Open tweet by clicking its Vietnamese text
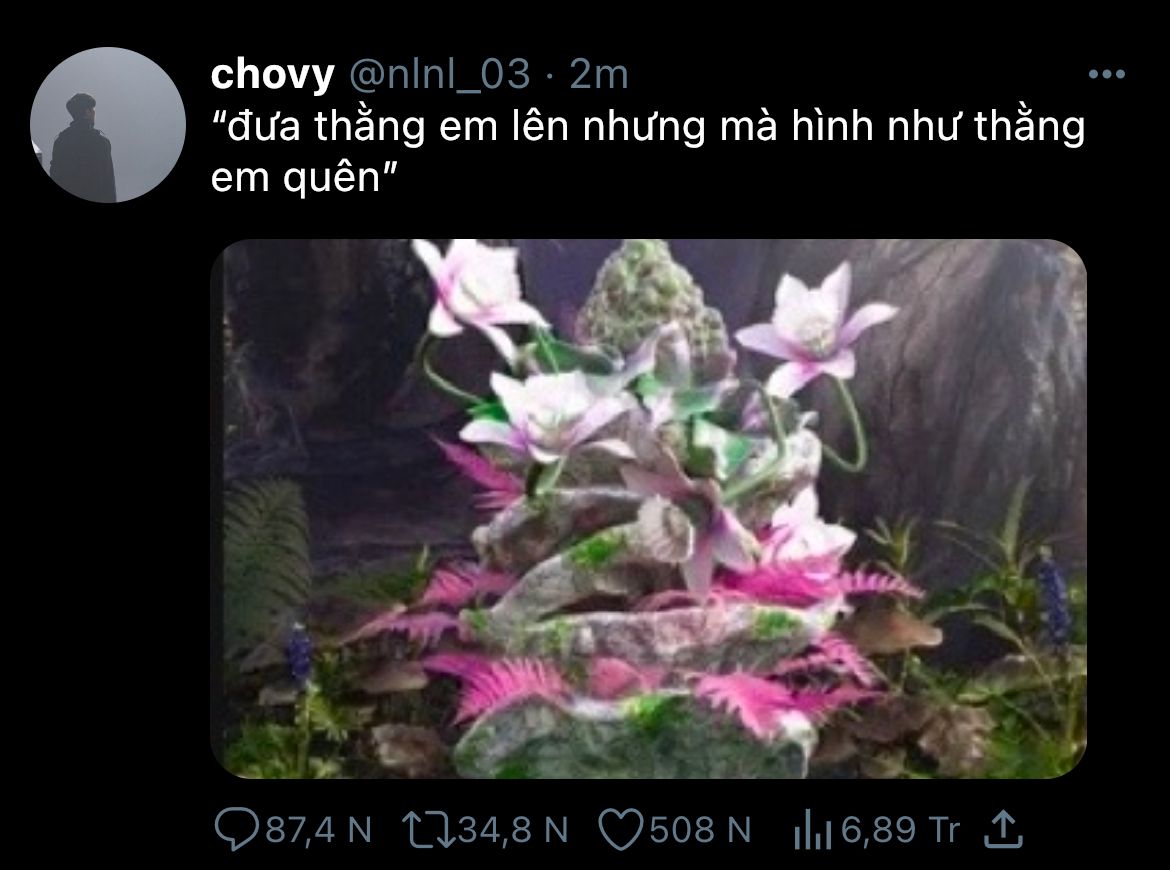The image size is (1170, 870). pos(647,151)
